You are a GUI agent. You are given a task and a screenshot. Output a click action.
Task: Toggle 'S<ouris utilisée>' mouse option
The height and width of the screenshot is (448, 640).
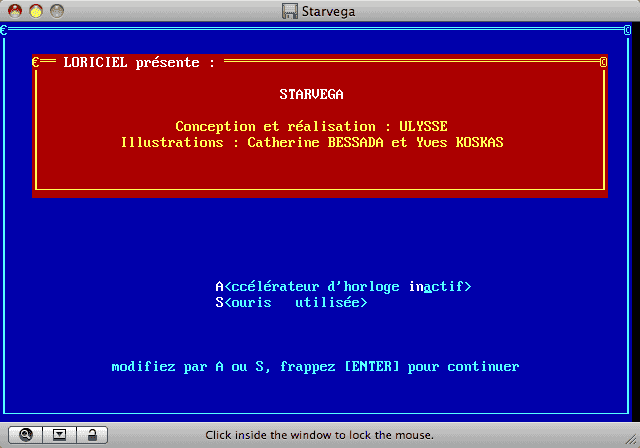click(x=291, y=303)
